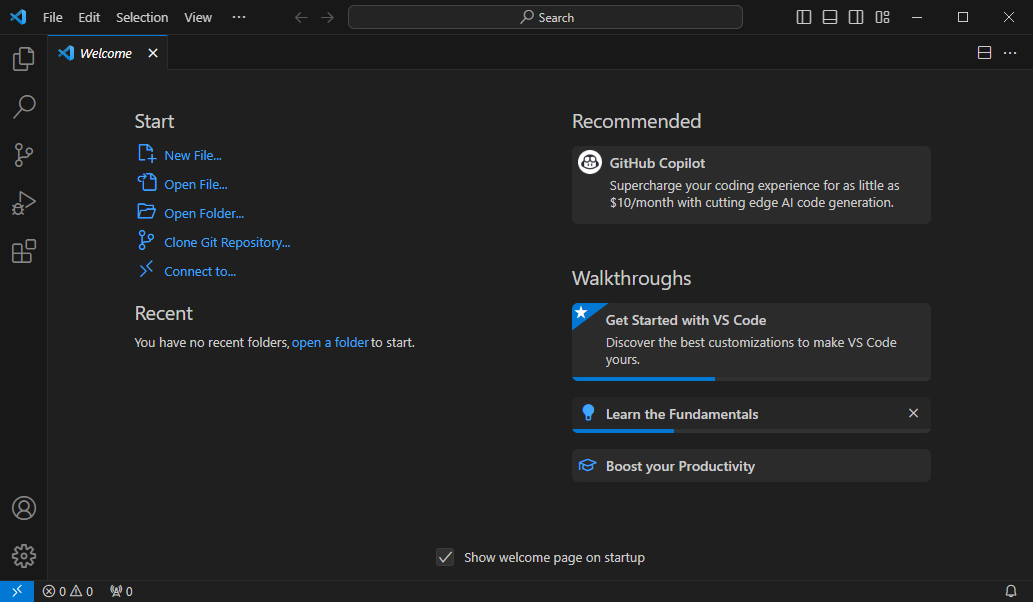The height and width of the screenshot is (602, 1033).
Task: Open the Explorer view in activity bar
Action: click(23, 60)
